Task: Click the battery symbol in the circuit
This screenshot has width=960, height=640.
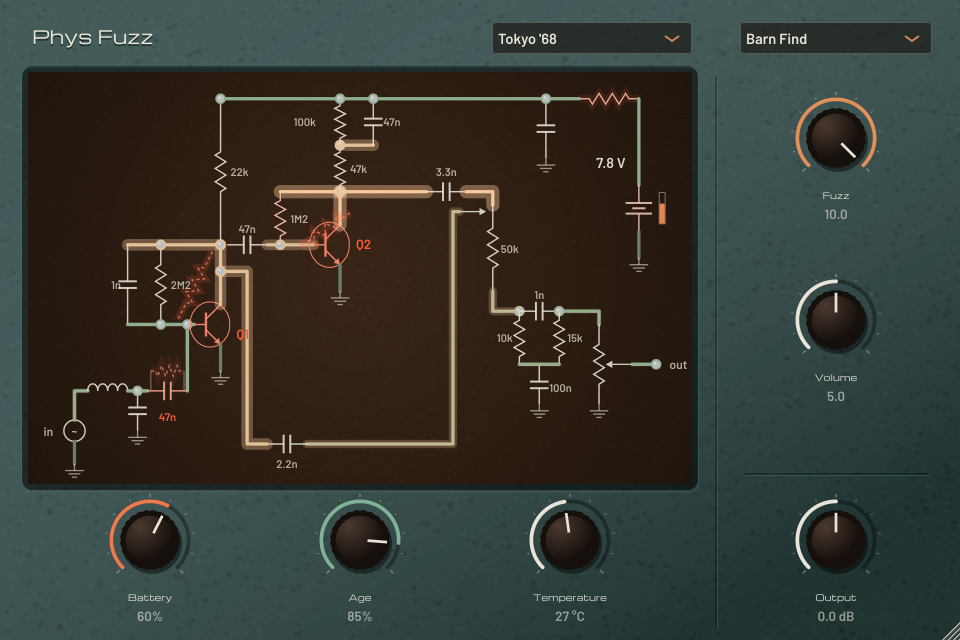Action: [x=639, y=208]
